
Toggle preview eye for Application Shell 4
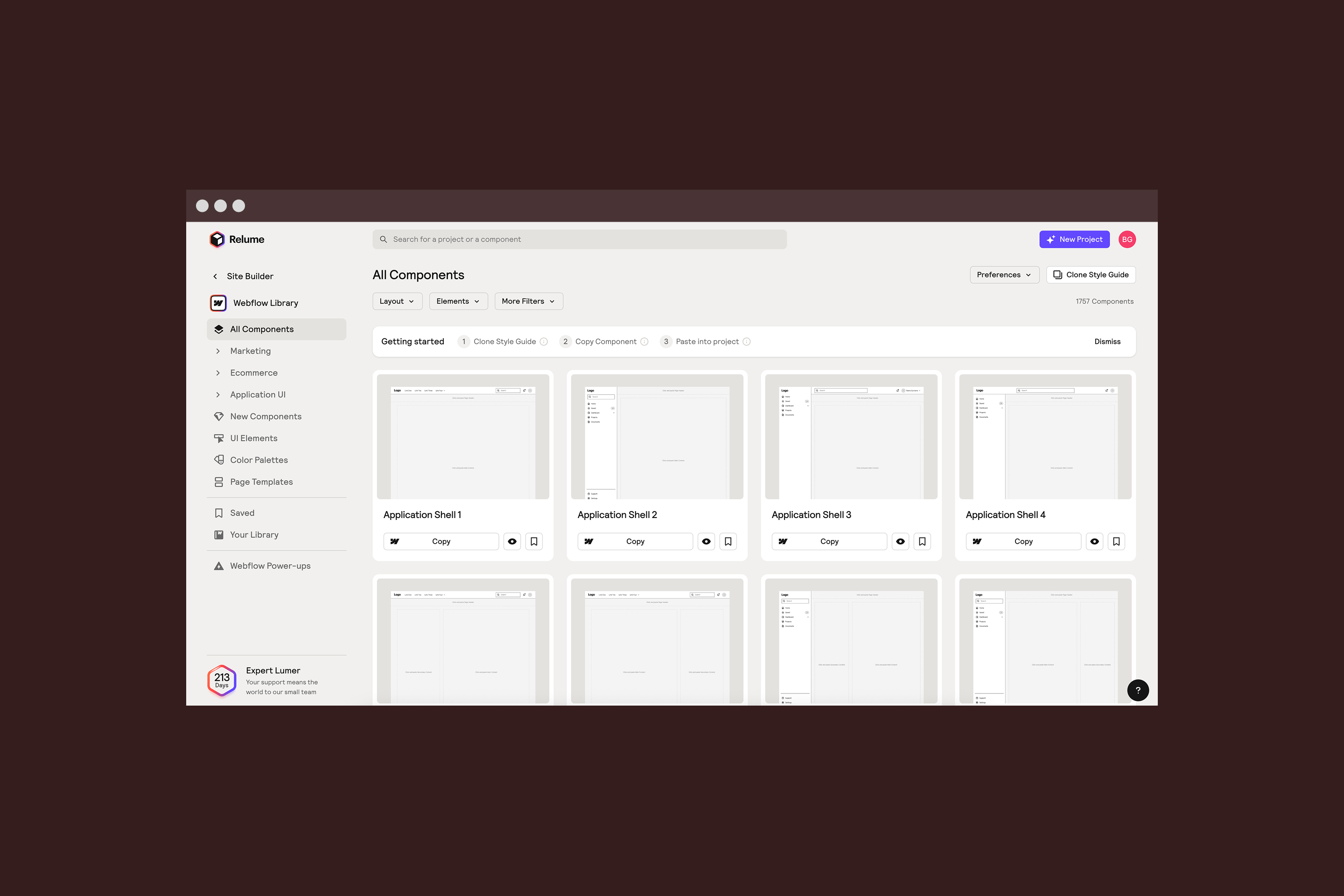click(1094, 541)
